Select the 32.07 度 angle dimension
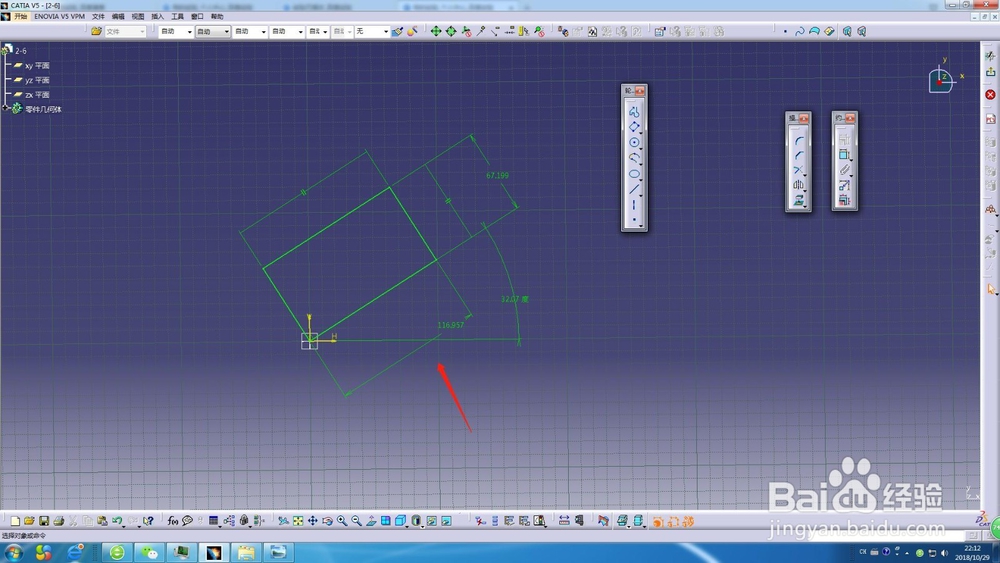Image resolution: width=1000 pixels, height=563 pixels. click(515, 299)
